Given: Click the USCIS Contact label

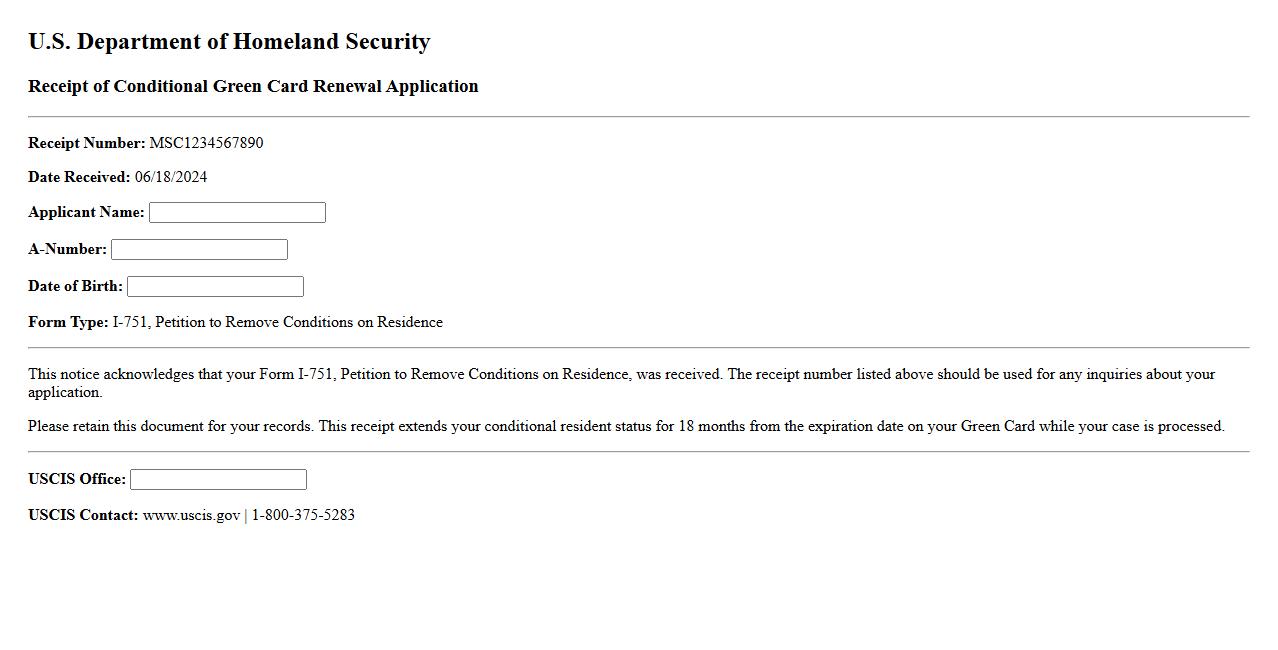Looking at the screenshot, I should [x=83, y=515].
